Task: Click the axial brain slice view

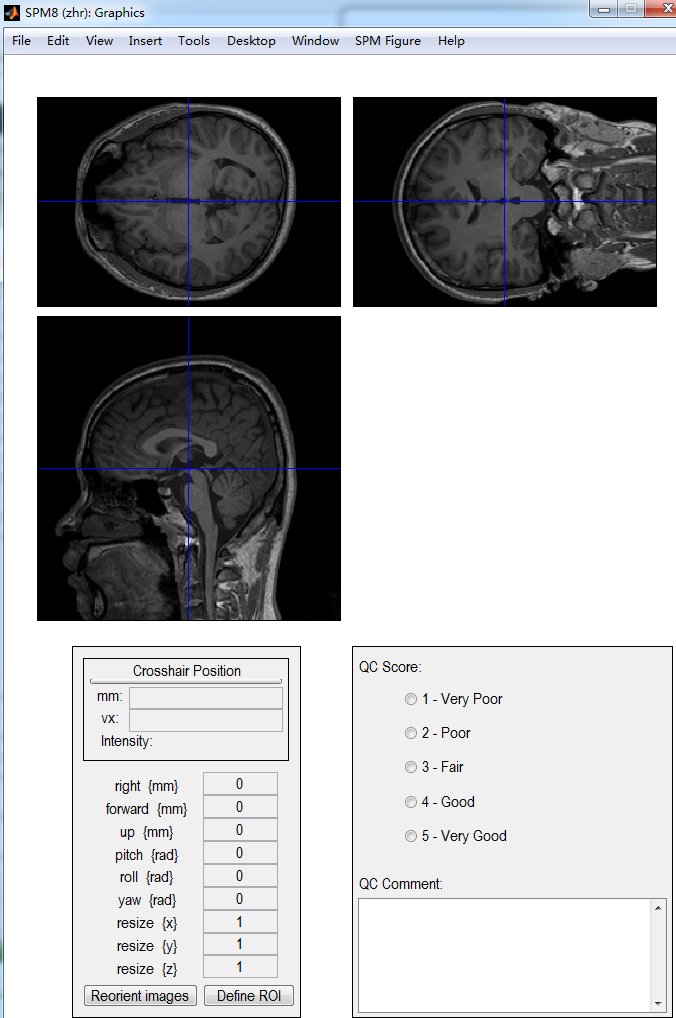Action: pyautogui.click(x=189, y=202)
